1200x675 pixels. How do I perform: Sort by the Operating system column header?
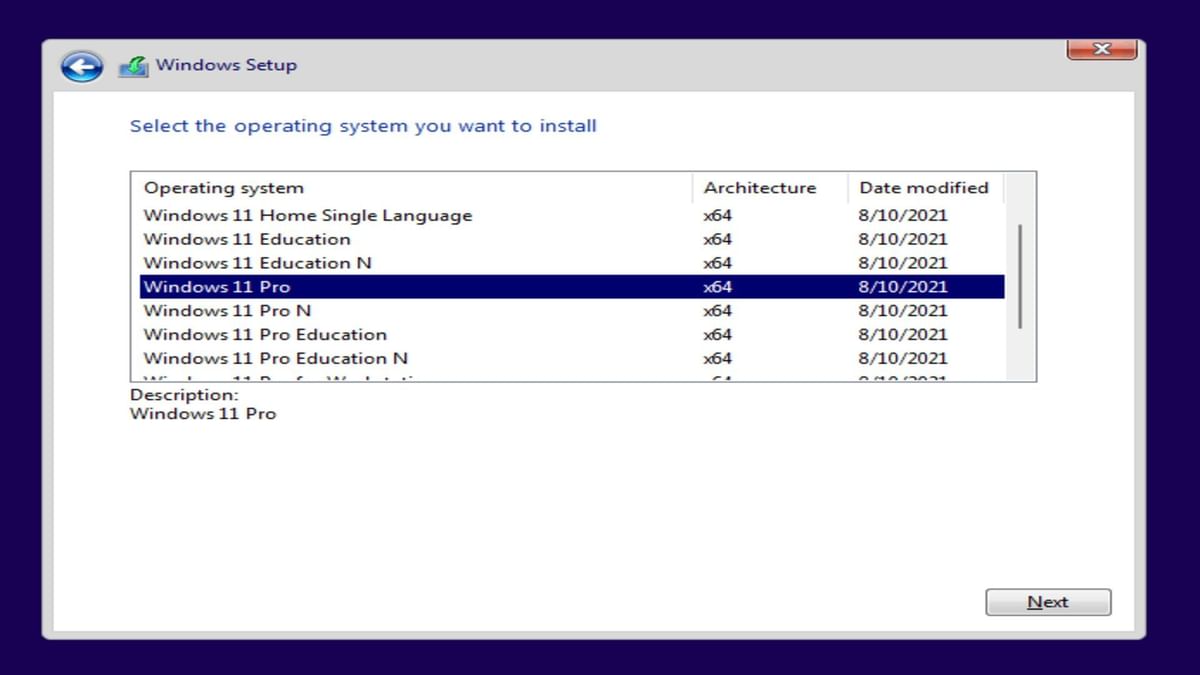coord(223,187)
